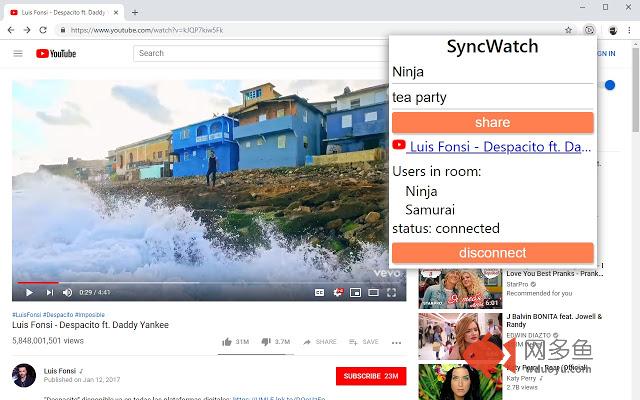The width and height of the screenshot is (640, 400).
Task: Switch to miniplayer mode
Action: [x=355, y=292]
